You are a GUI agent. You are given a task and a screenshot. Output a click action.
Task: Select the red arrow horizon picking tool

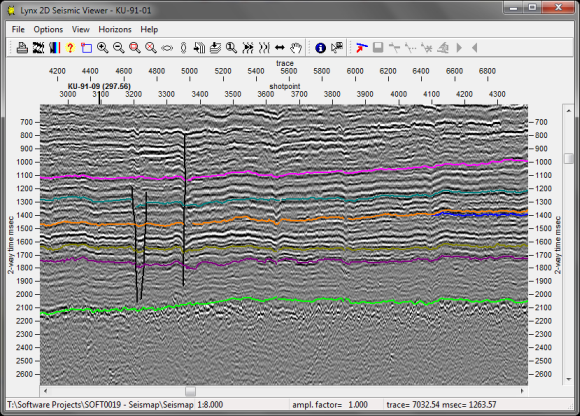pos(361,48)
